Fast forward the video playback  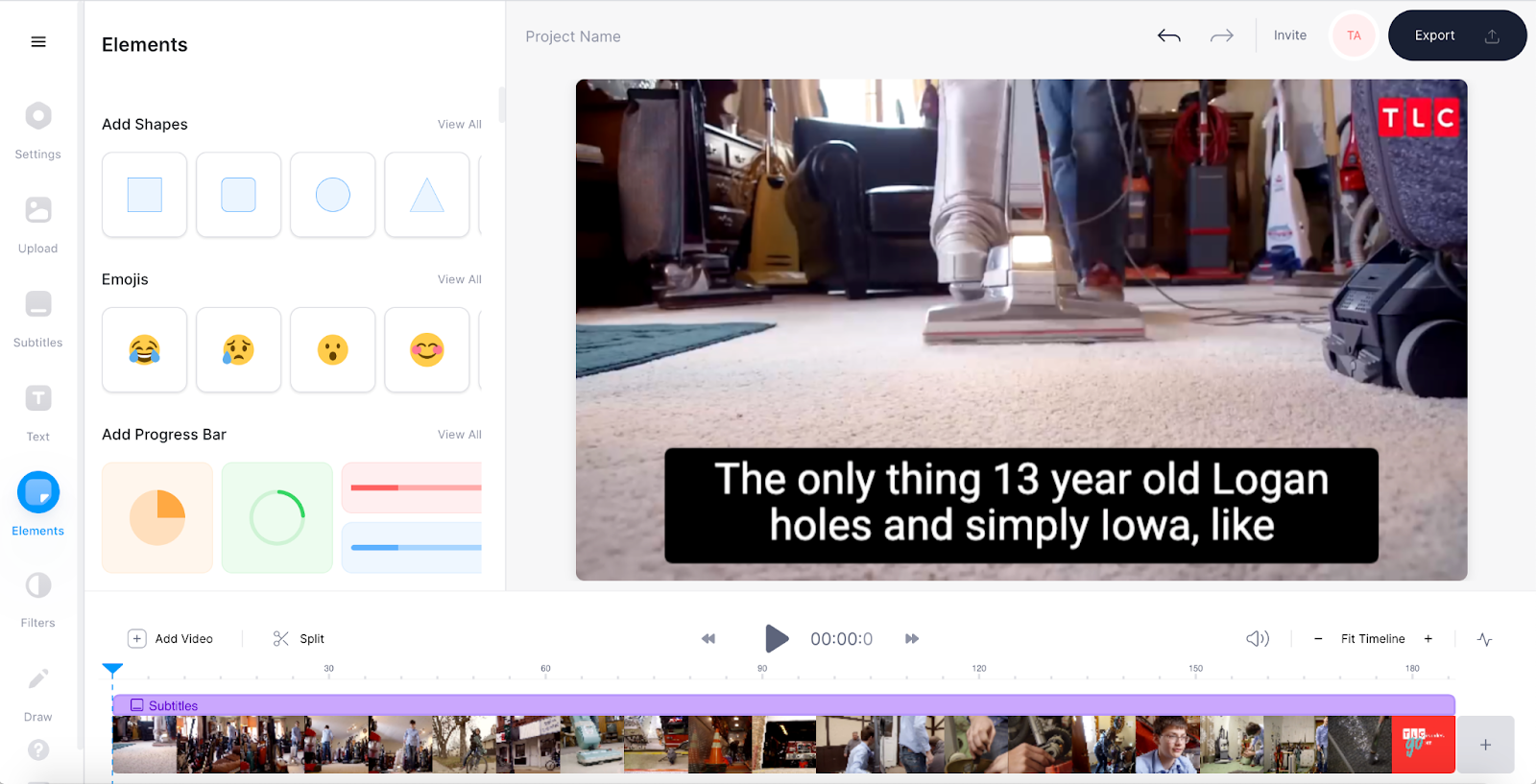tap(912, 639)
